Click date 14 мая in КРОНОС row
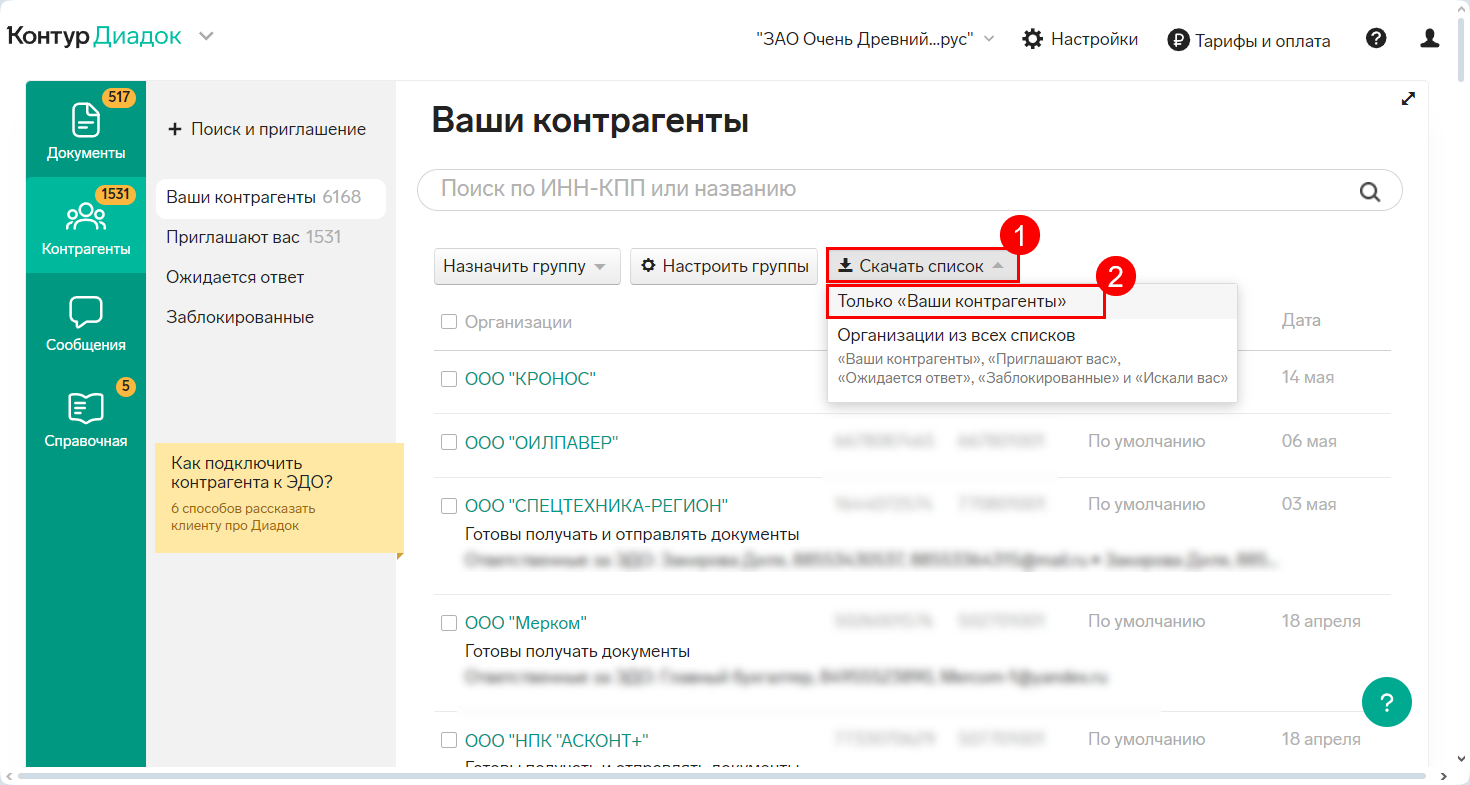Image resolution: width=1470 pixels, height=785 pixels. coord(1308,377)
